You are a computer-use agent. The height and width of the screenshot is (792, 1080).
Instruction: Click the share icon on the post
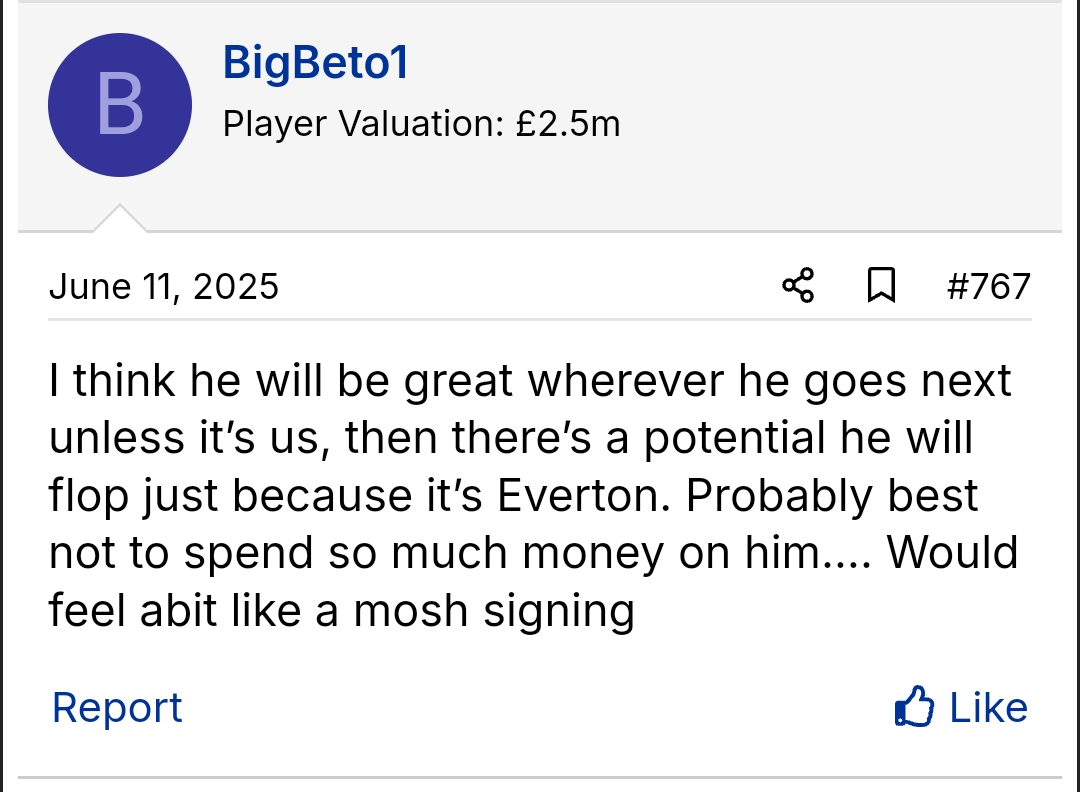pos(798,286)
